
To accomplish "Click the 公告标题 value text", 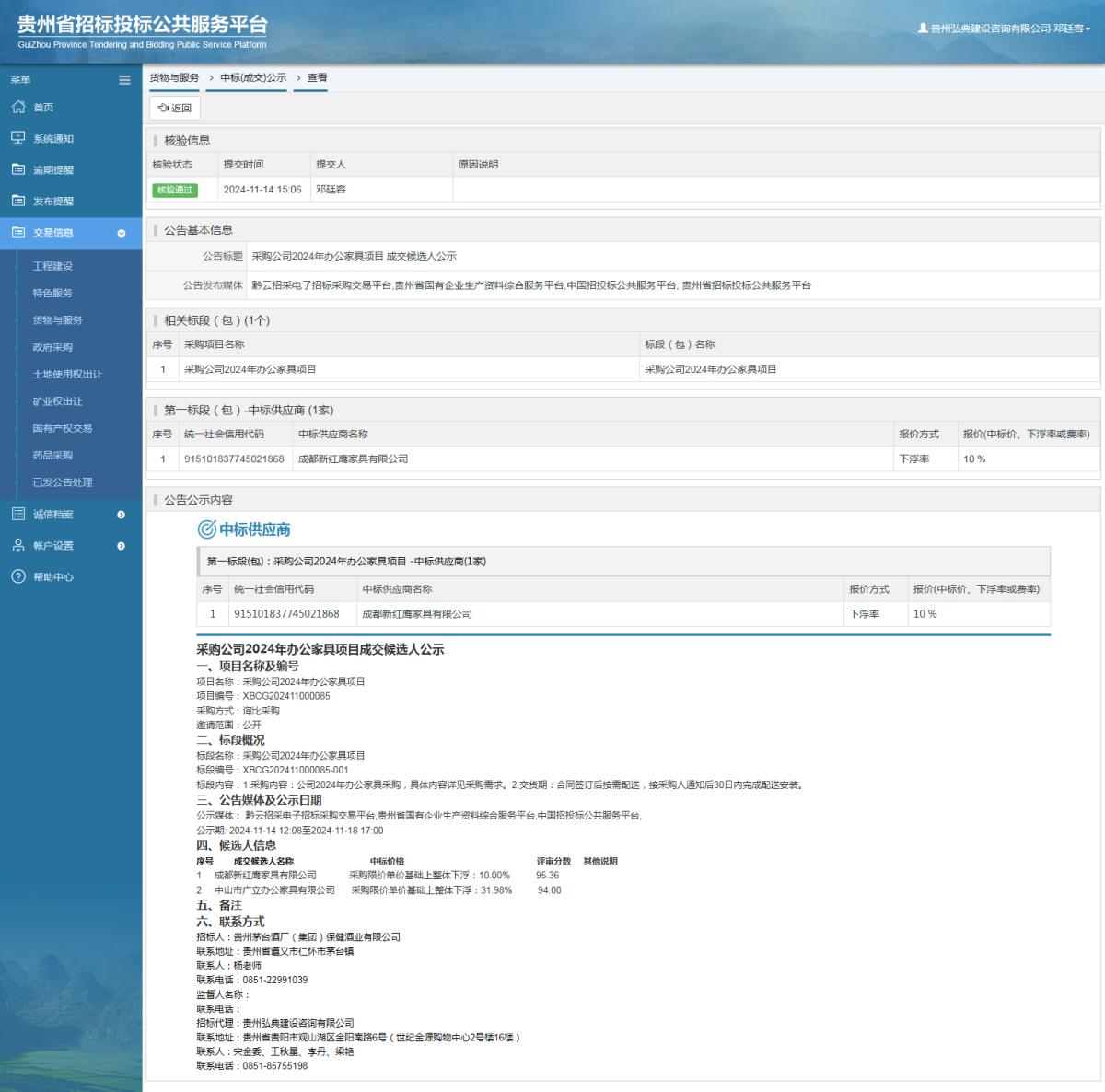I will [x=354, y=257].
